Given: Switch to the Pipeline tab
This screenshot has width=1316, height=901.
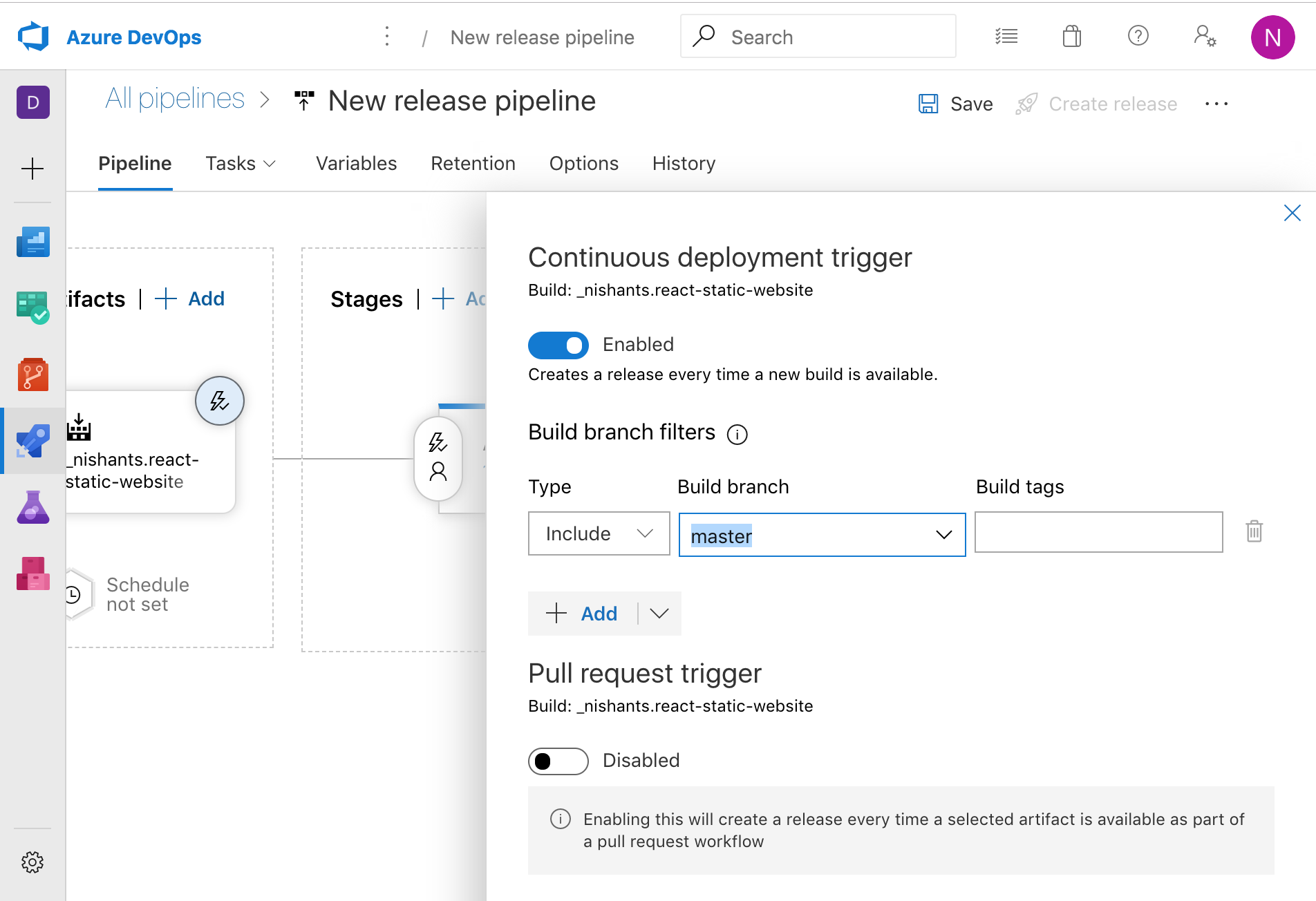Looking at the screenshot, I should tap(135, 164).
